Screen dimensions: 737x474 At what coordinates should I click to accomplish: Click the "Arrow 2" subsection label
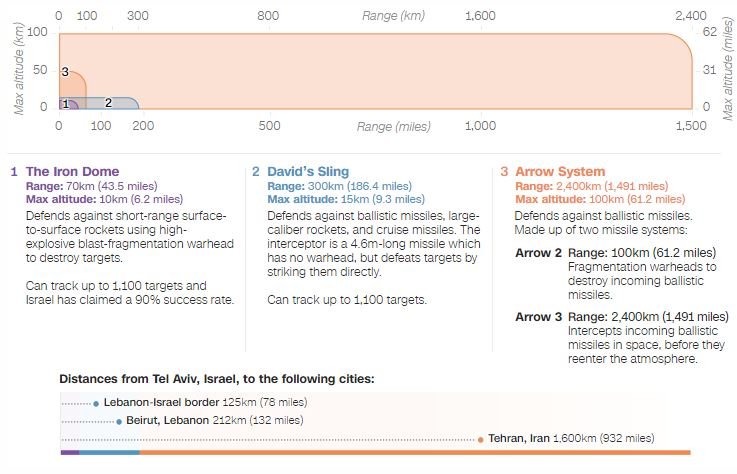pyautogui.click(x=538, y=254)
